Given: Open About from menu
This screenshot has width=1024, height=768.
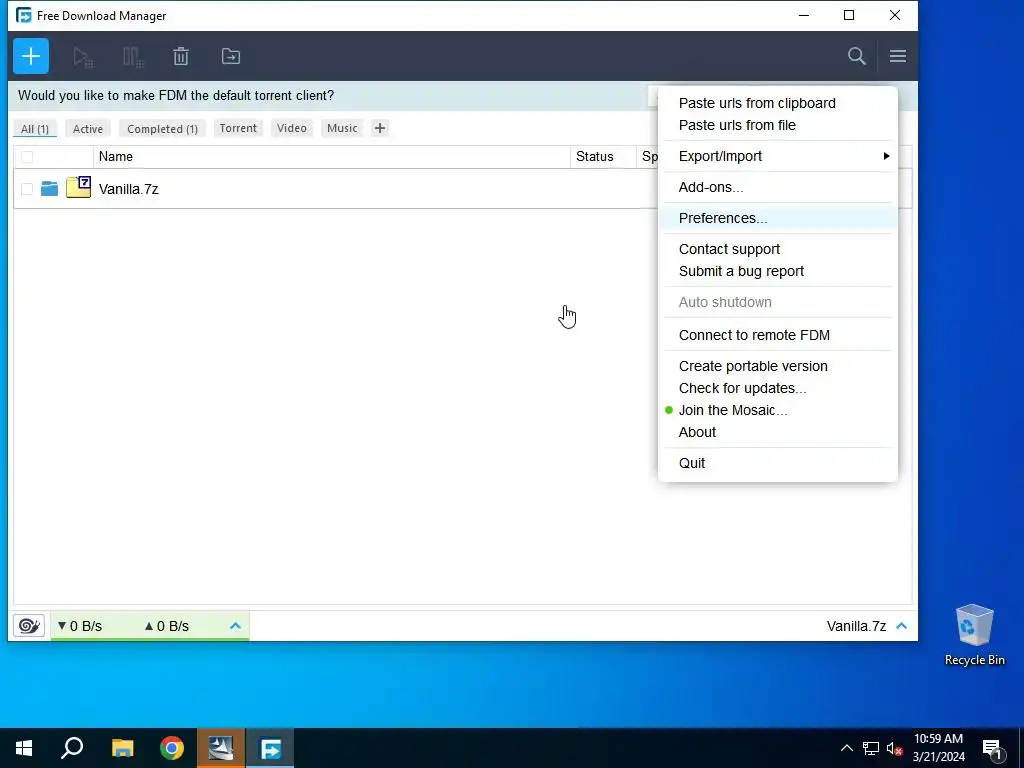Looking at the screenshot, I should [777, 432].
